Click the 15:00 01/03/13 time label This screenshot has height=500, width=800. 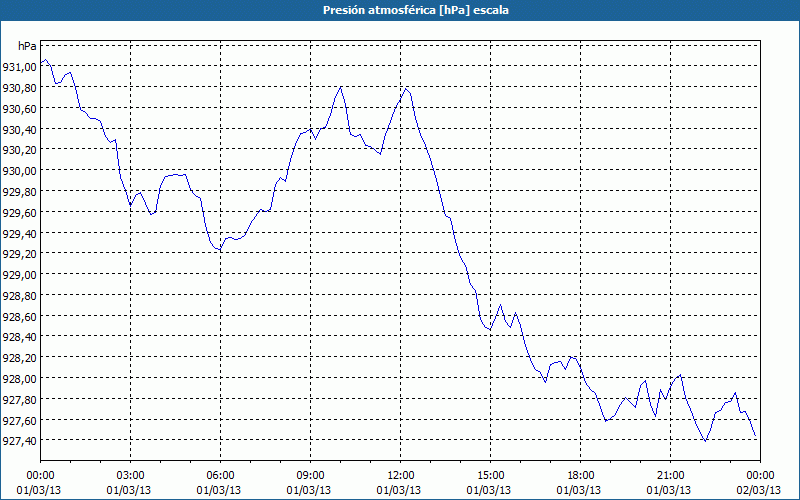489,483
